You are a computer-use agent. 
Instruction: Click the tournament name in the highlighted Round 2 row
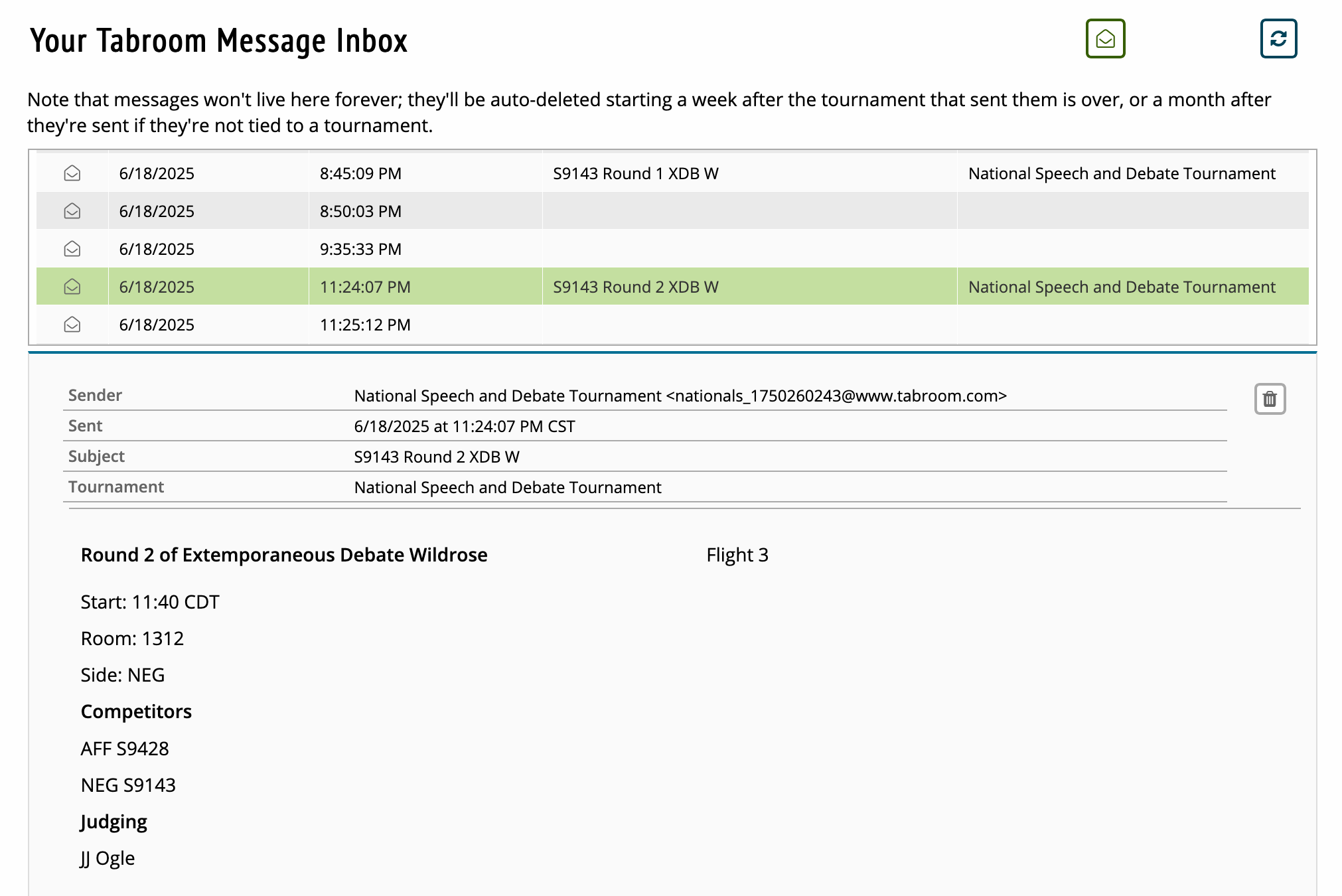tap(1122, 287)
